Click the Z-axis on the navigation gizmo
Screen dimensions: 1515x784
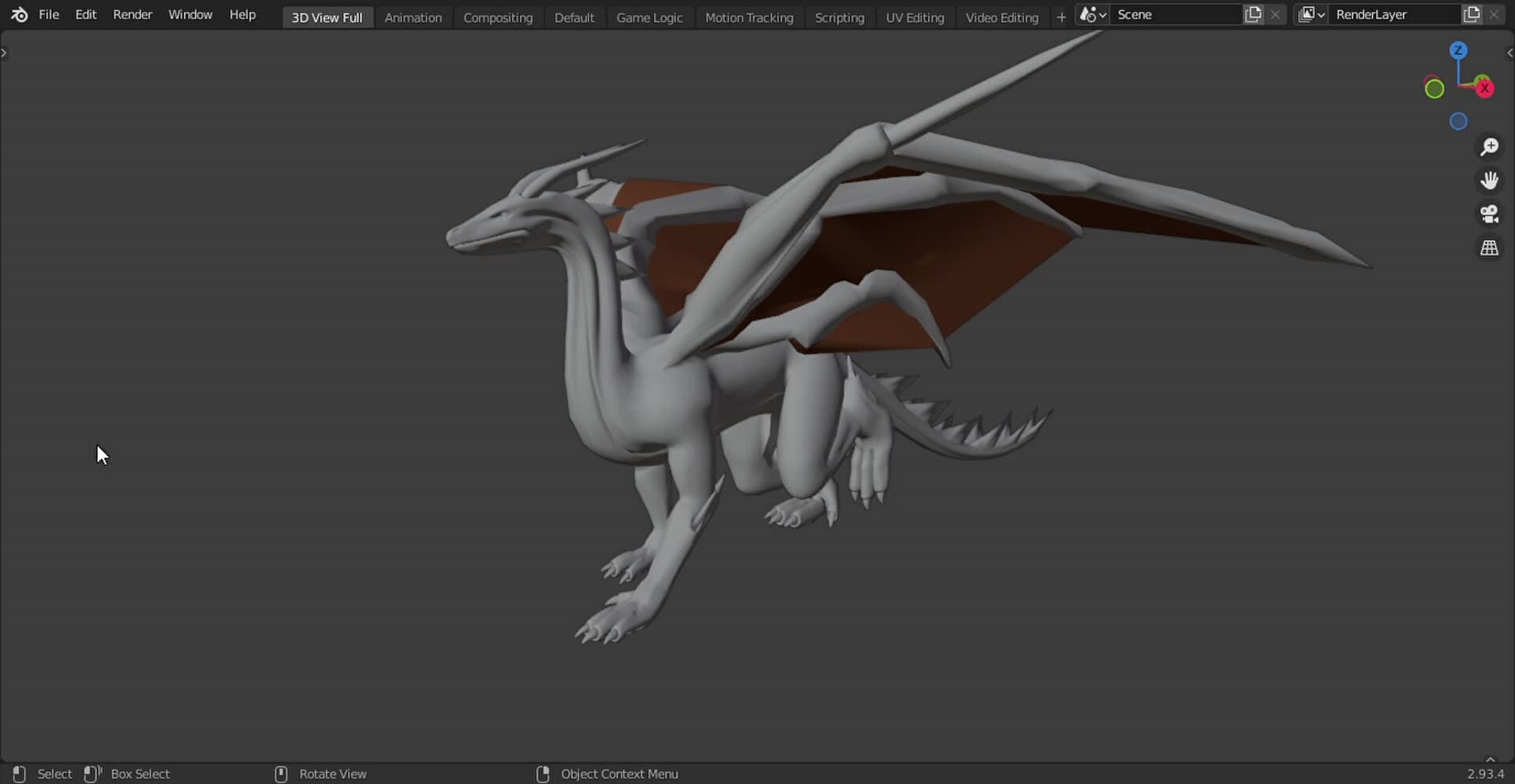tap(1459, 49)
